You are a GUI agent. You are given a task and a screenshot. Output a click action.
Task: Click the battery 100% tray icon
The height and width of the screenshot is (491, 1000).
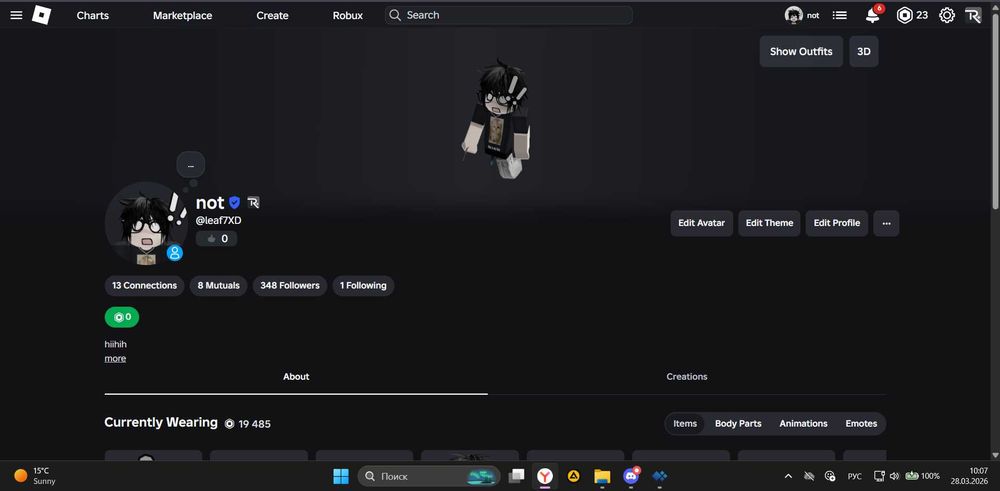point(922,476)
